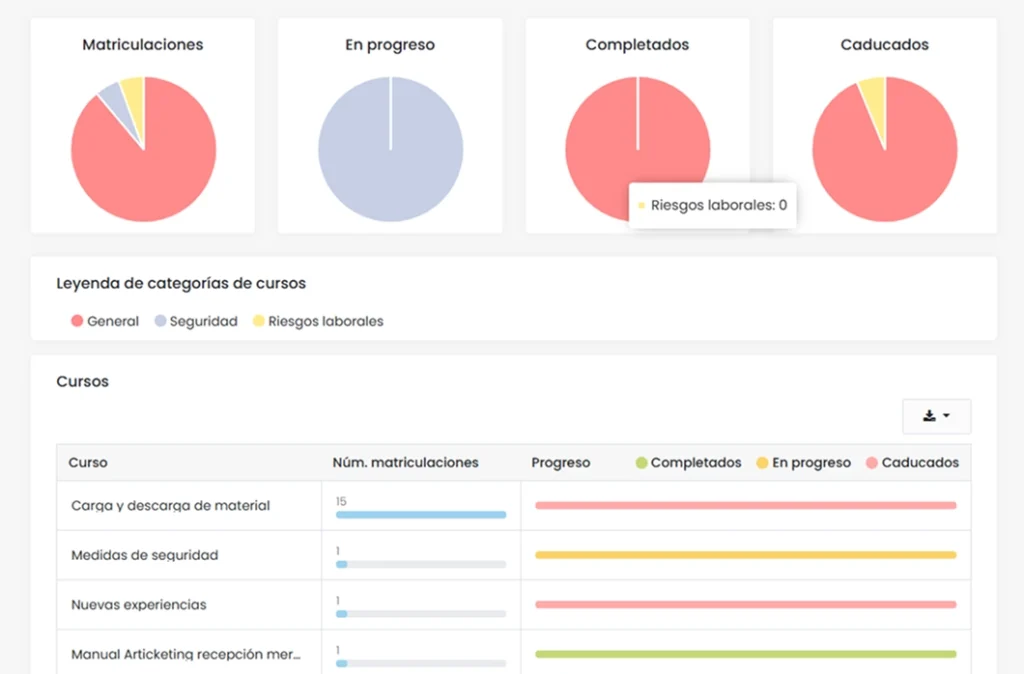Click green progress bar for Manual Articketing

click(x=745, y=654)
